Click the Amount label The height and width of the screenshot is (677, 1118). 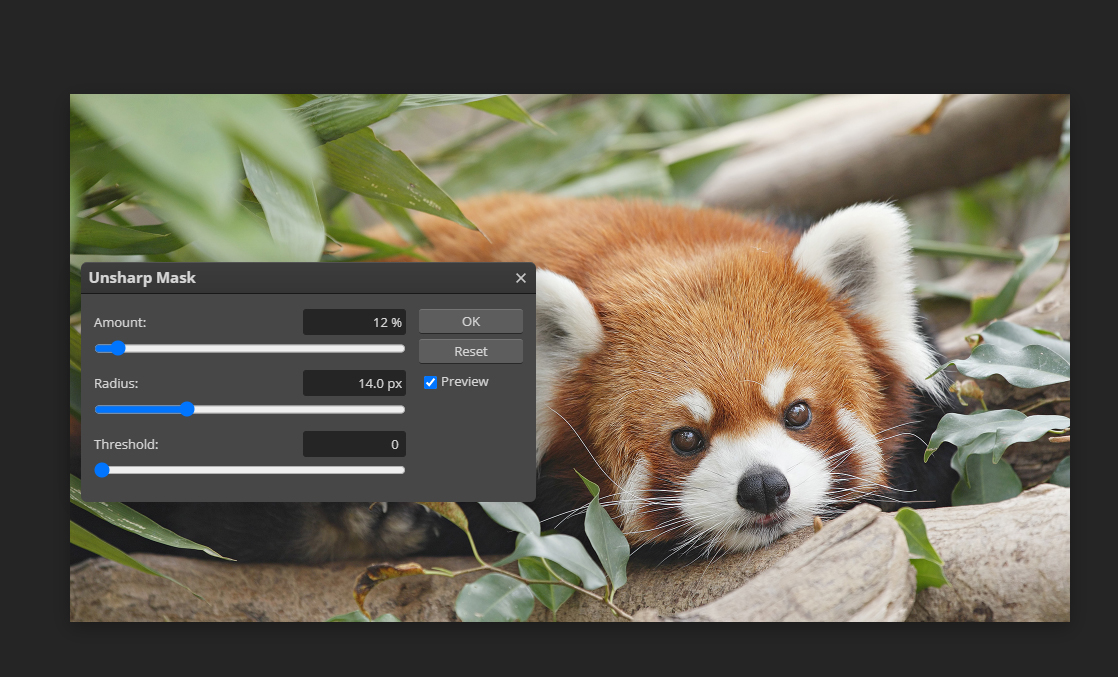pyautogui.click(x=120, y=322)
